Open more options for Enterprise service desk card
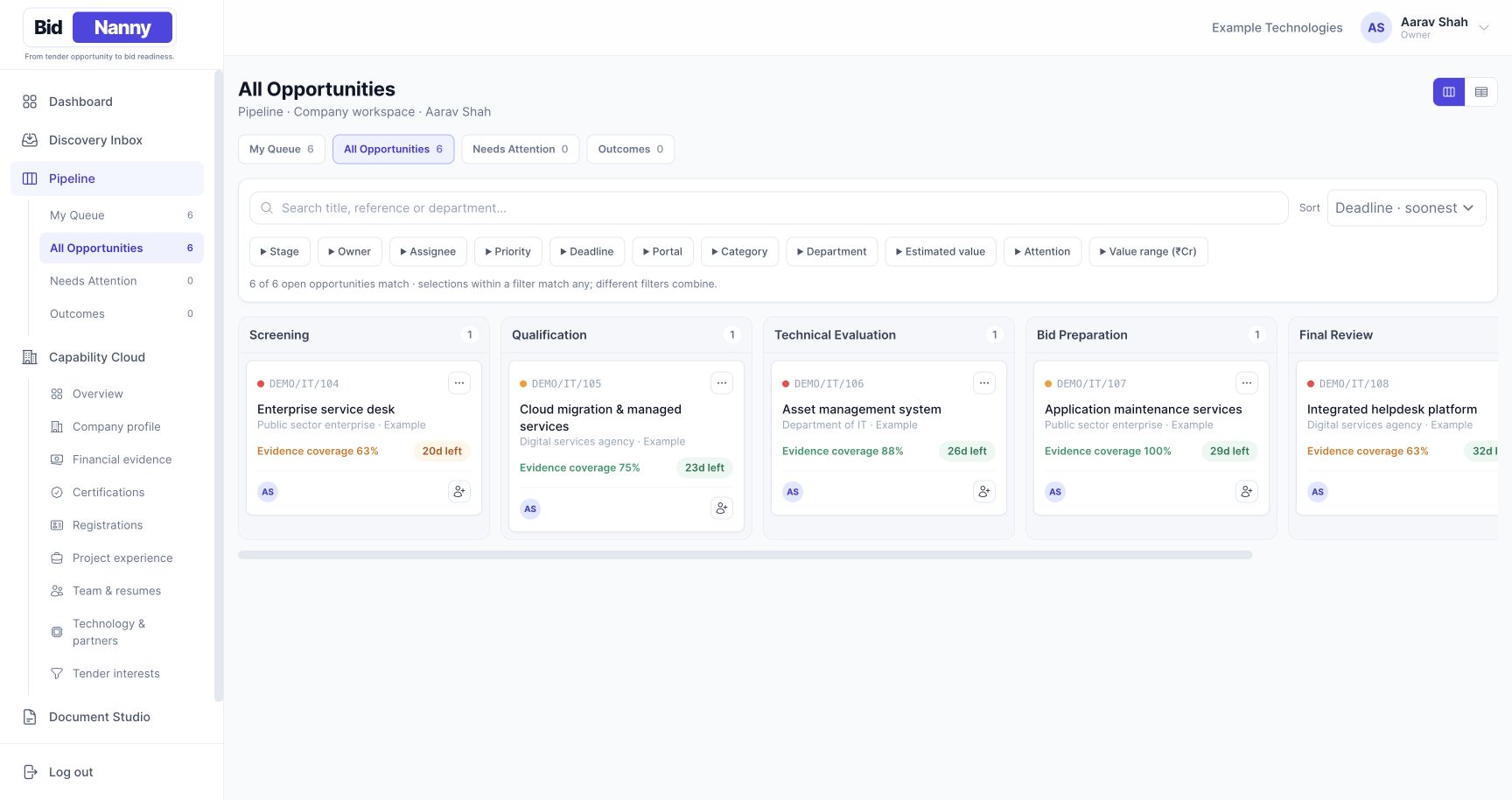Image resolution: width=1512 pixels, height=800 pixels. (459, 382)
